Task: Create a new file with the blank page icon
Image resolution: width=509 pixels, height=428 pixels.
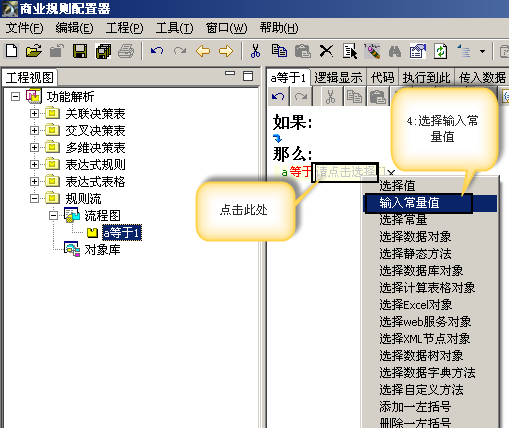Action: [x=12, y=51]
